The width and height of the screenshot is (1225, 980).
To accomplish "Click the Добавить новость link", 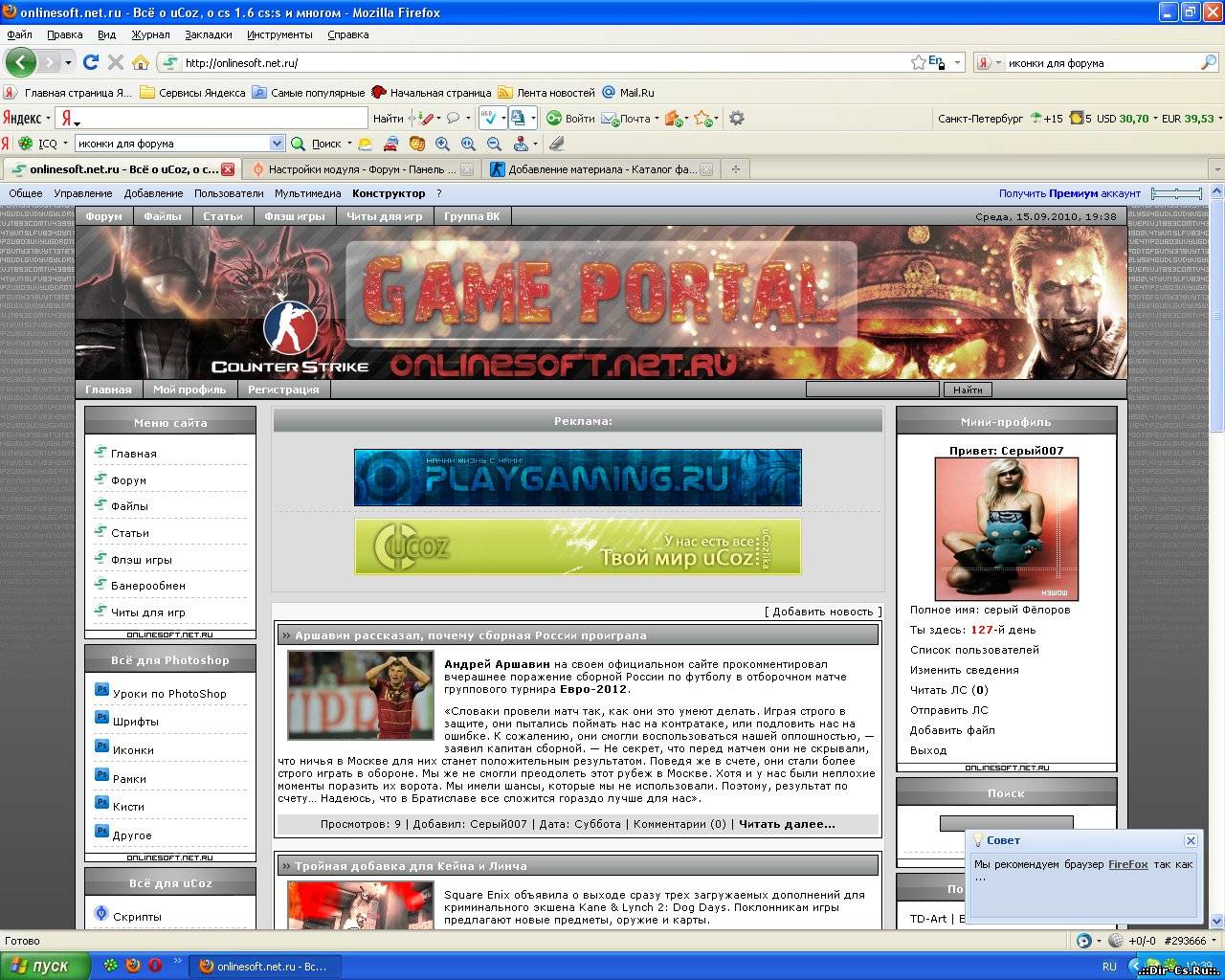I will coord(821,611).
